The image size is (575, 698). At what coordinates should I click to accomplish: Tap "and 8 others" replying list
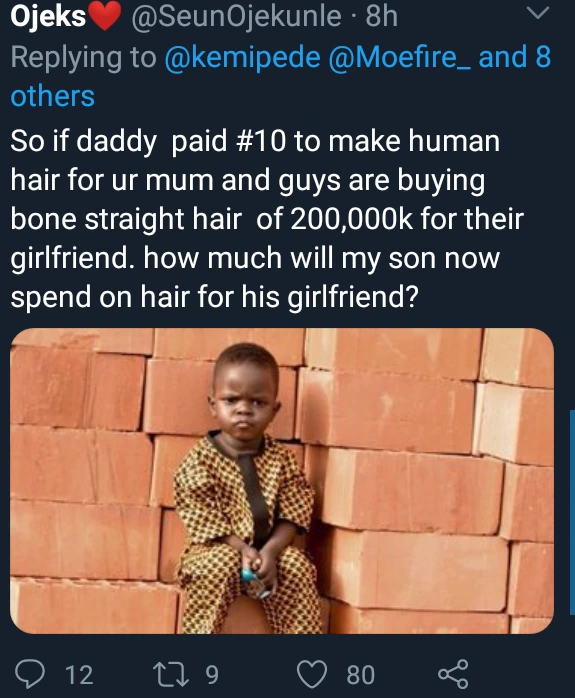(x=281, y=77)
